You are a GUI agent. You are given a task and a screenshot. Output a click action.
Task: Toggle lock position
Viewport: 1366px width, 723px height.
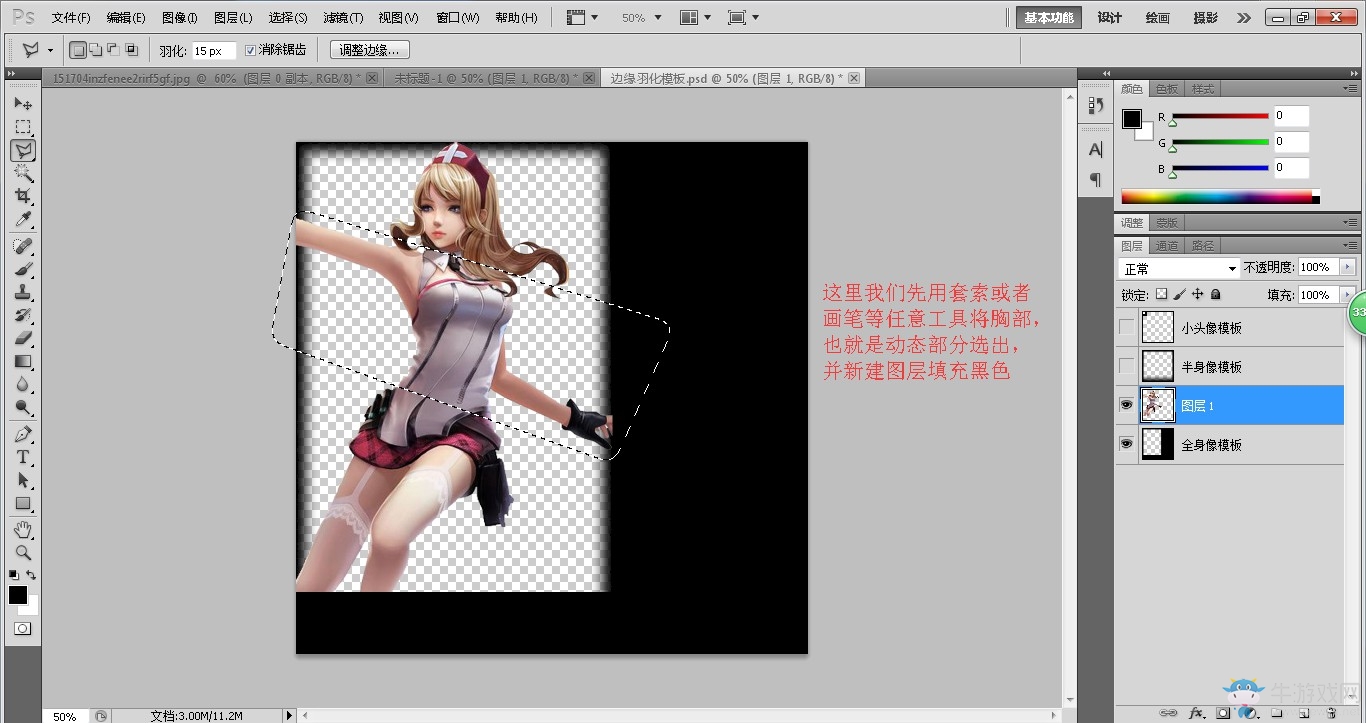click(1197, 295)
